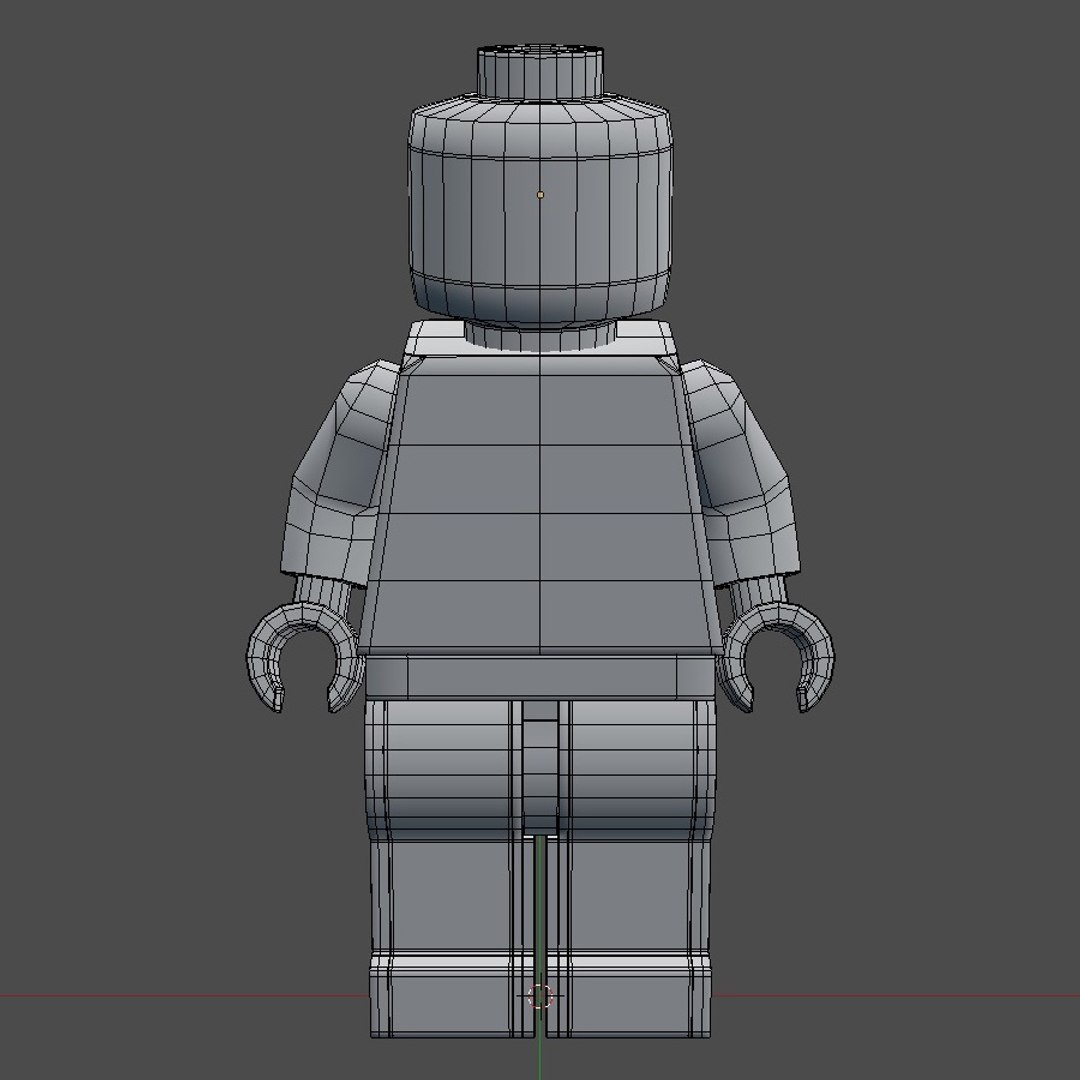Select the leg on the left side

[448, 868]
